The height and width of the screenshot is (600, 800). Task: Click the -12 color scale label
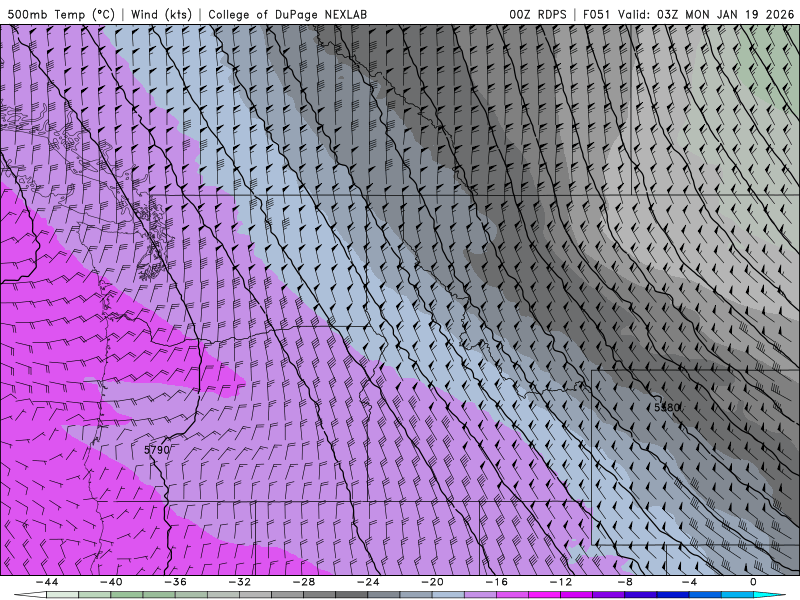tap(561, 582)
